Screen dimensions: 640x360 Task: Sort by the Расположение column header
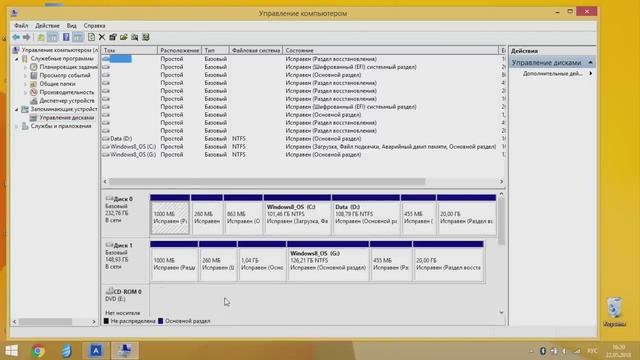point(180,50)
